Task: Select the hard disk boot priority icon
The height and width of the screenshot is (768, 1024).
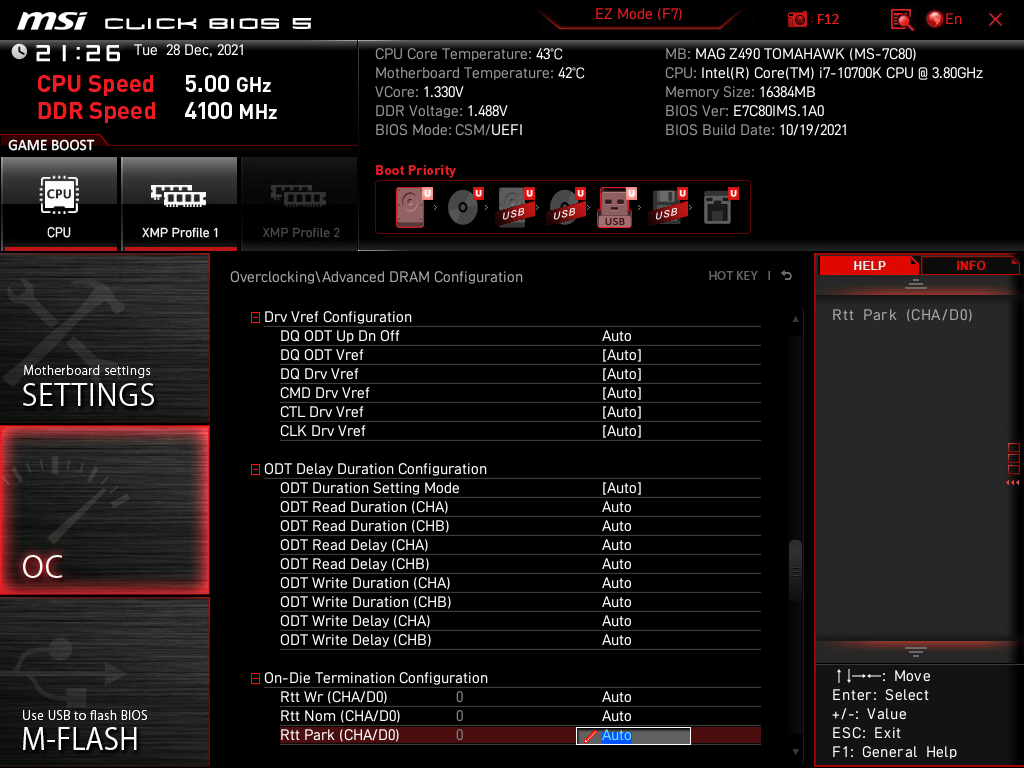Action: 411,207
